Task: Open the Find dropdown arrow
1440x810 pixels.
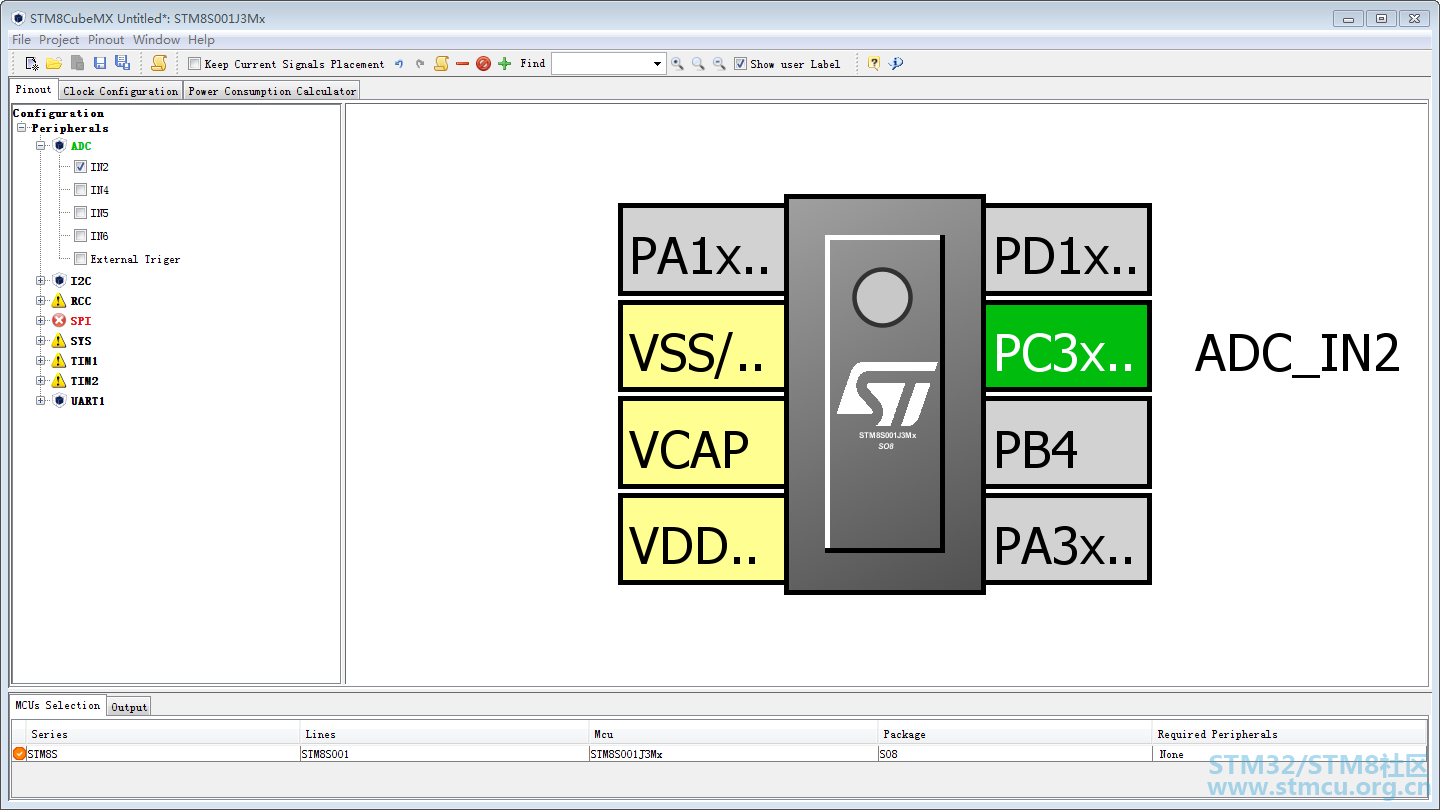Action: coord(657,64)
